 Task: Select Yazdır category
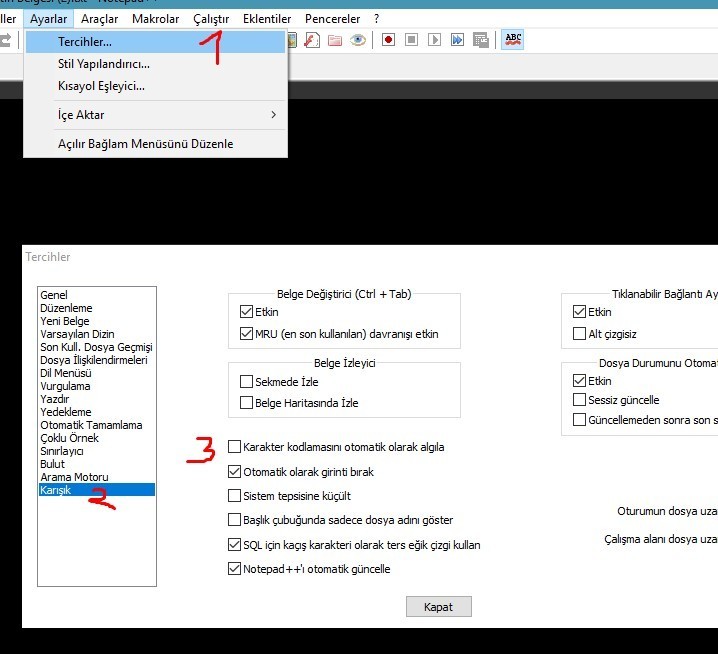(97, 399)
